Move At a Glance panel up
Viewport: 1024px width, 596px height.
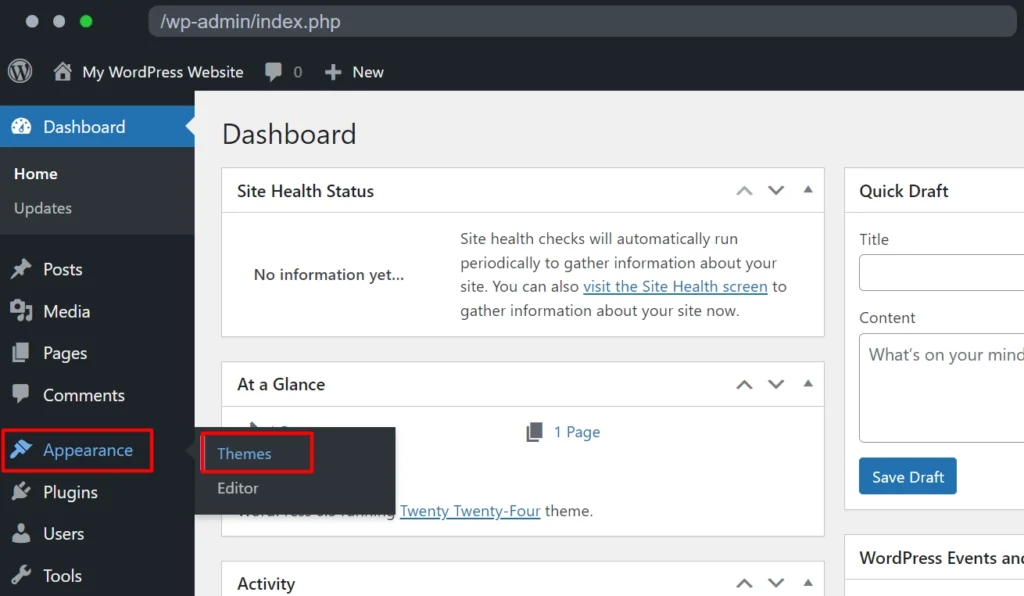pos(744,384)
